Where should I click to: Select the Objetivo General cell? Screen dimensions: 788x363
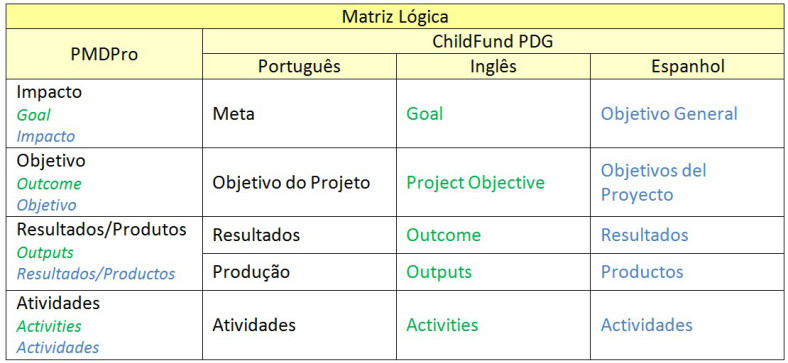tap(687, 114)
